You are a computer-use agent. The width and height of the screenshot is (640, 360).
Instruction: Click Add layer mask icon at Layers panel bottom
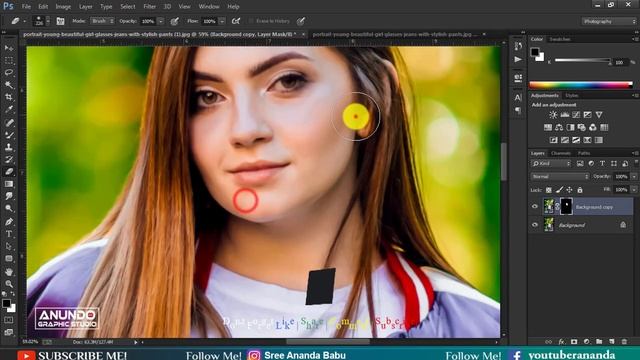574,342
